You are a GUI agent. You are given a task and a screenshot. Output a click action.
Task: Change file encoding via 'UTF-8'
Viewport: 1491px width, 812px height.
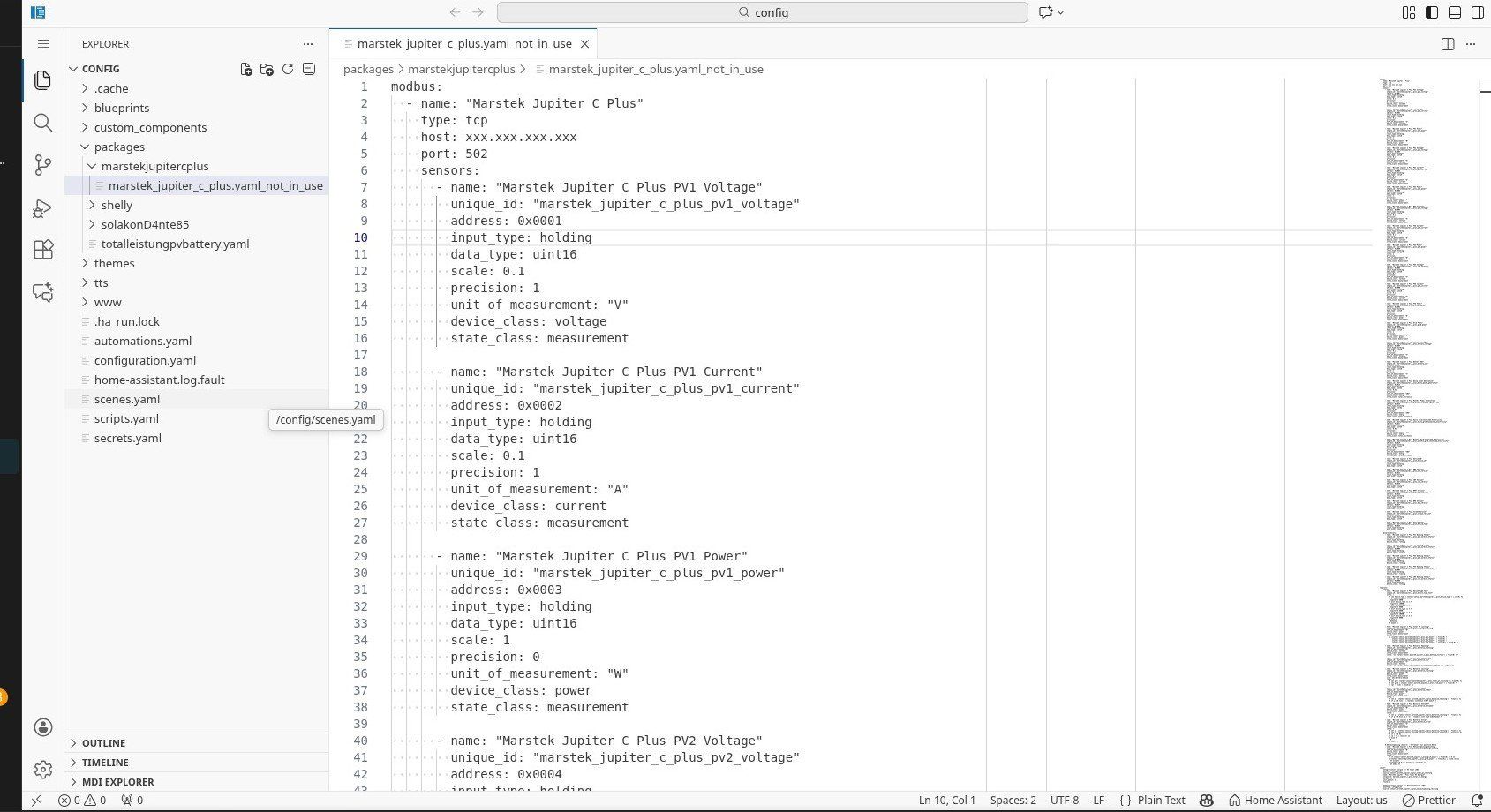[x=1065, y=801]
